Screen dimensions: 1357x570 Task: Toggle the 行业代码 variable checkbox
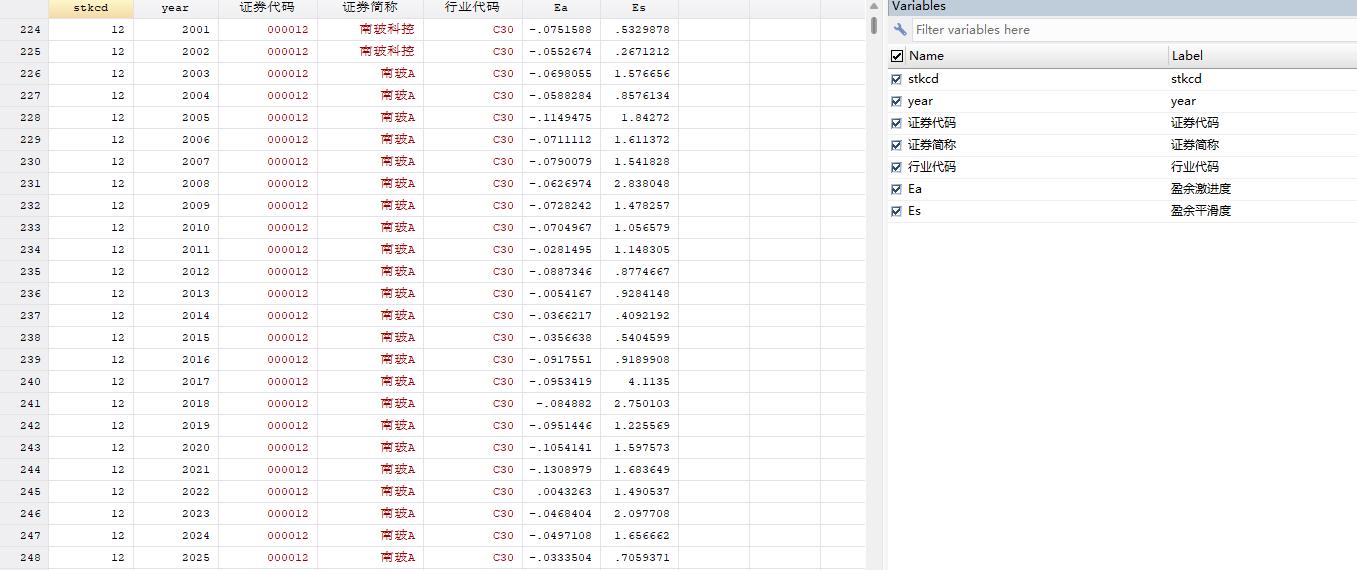tap(896, 167)
